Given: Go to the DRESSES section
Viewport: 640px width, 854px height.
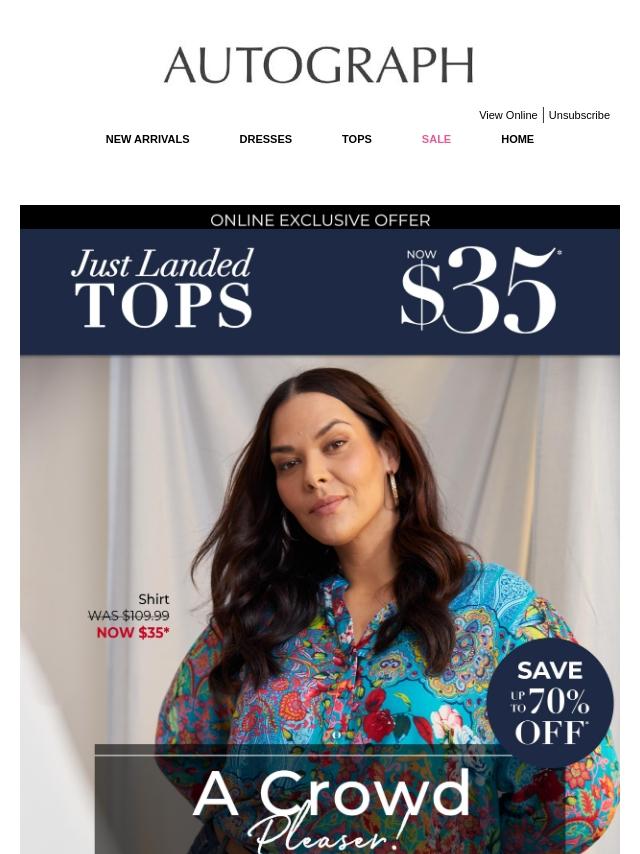Looking at the screenshot, I should pyautogui.click(x=265, y=139).
